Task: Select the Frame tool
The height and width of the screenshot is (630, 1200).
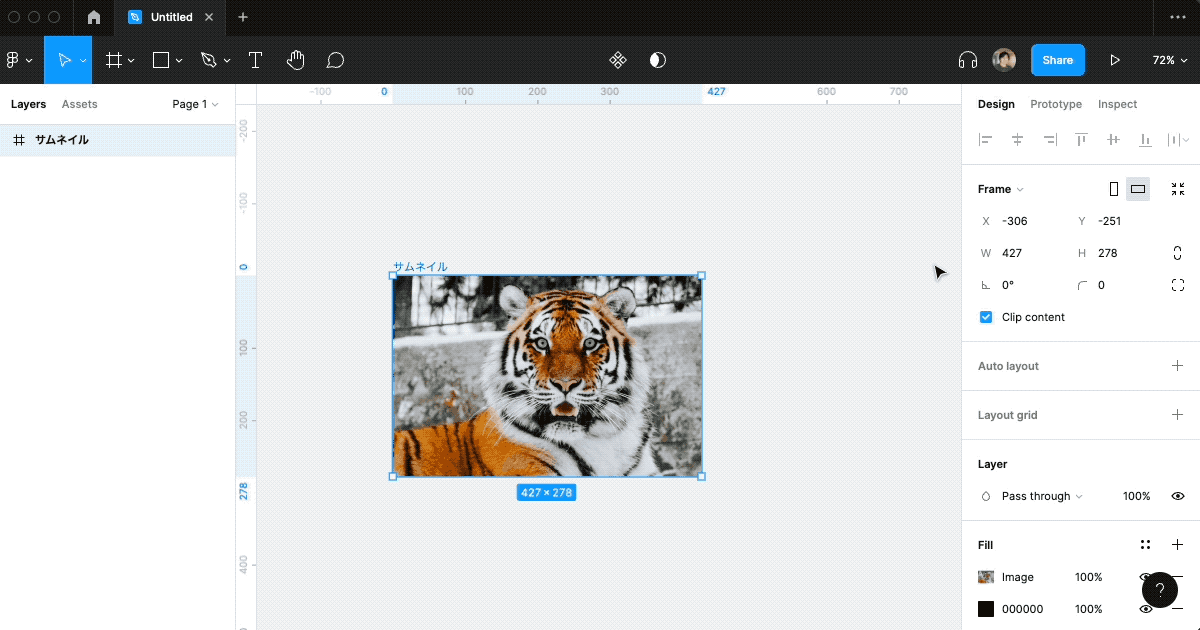Action: point(114,60)
